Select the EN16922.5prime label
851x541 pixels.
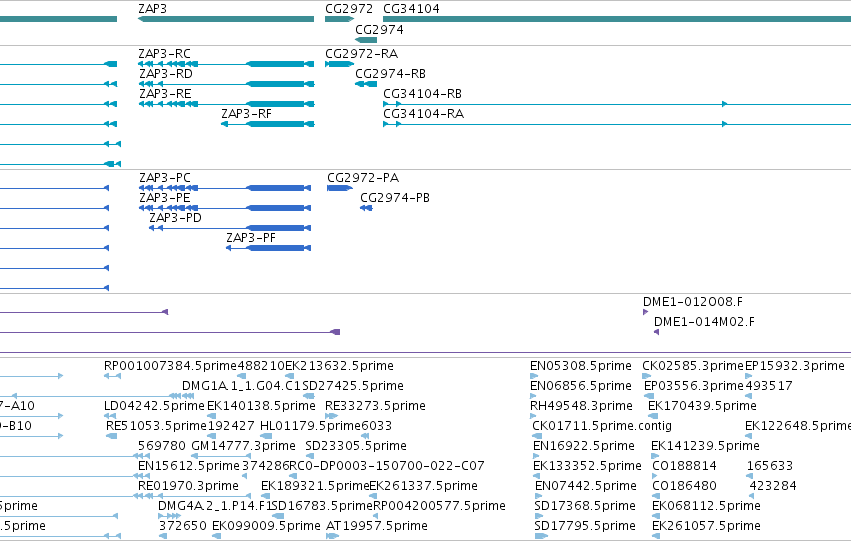pyautogui.click(x=583, y=446)
